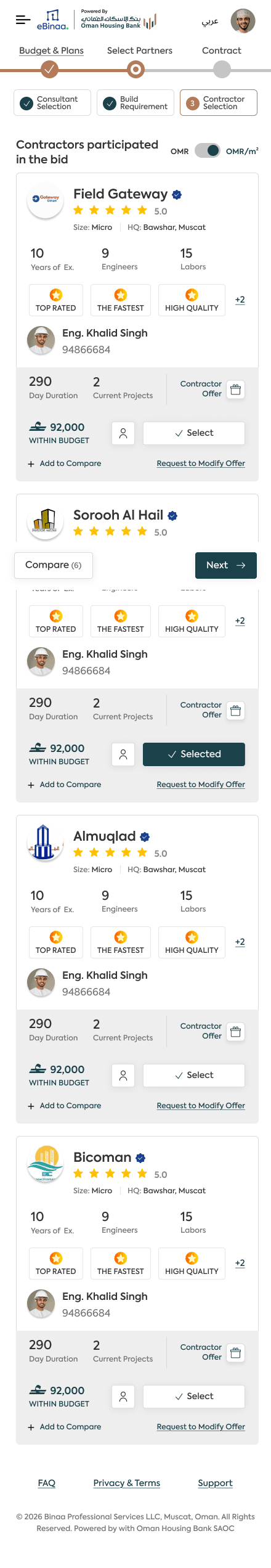Click the user profile avatar
271x1568 pixels.
click(243, 21)
